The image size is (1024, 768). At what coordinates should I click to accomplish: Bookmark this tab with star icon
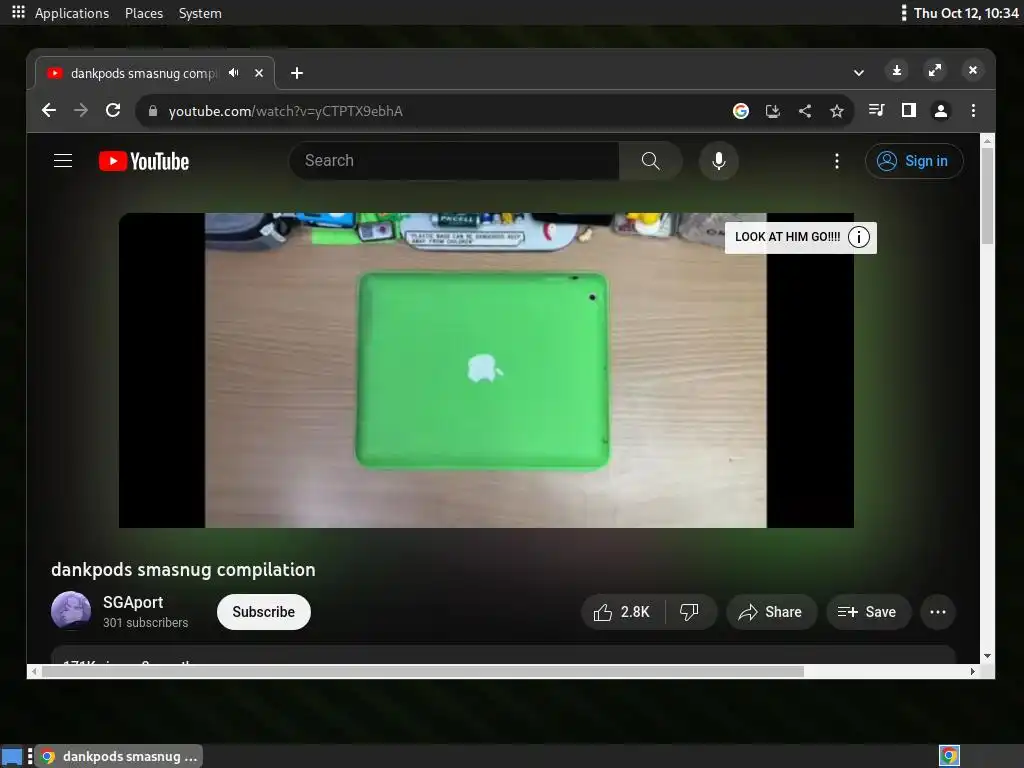(837, 111)
